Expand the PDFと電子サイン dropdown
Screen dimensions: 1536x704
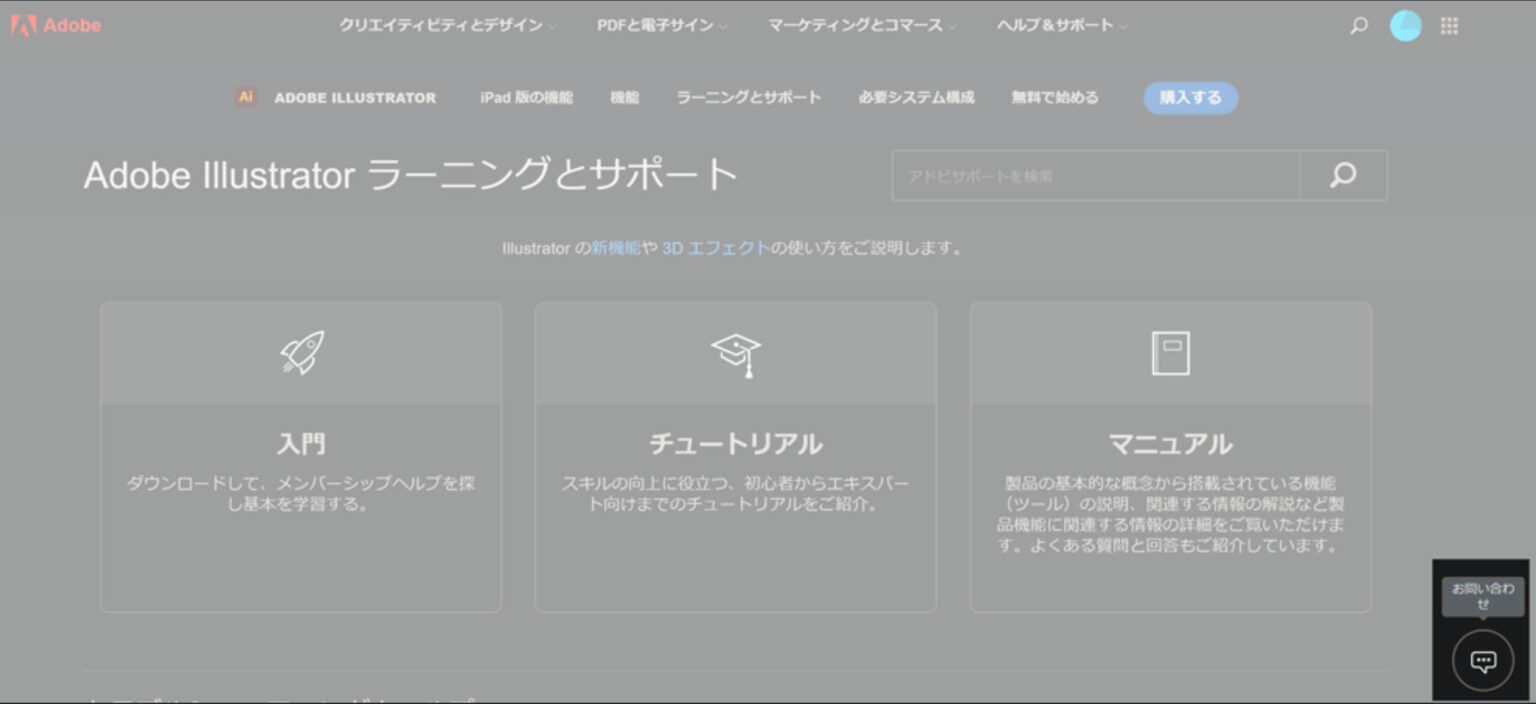tap(661, 26)
